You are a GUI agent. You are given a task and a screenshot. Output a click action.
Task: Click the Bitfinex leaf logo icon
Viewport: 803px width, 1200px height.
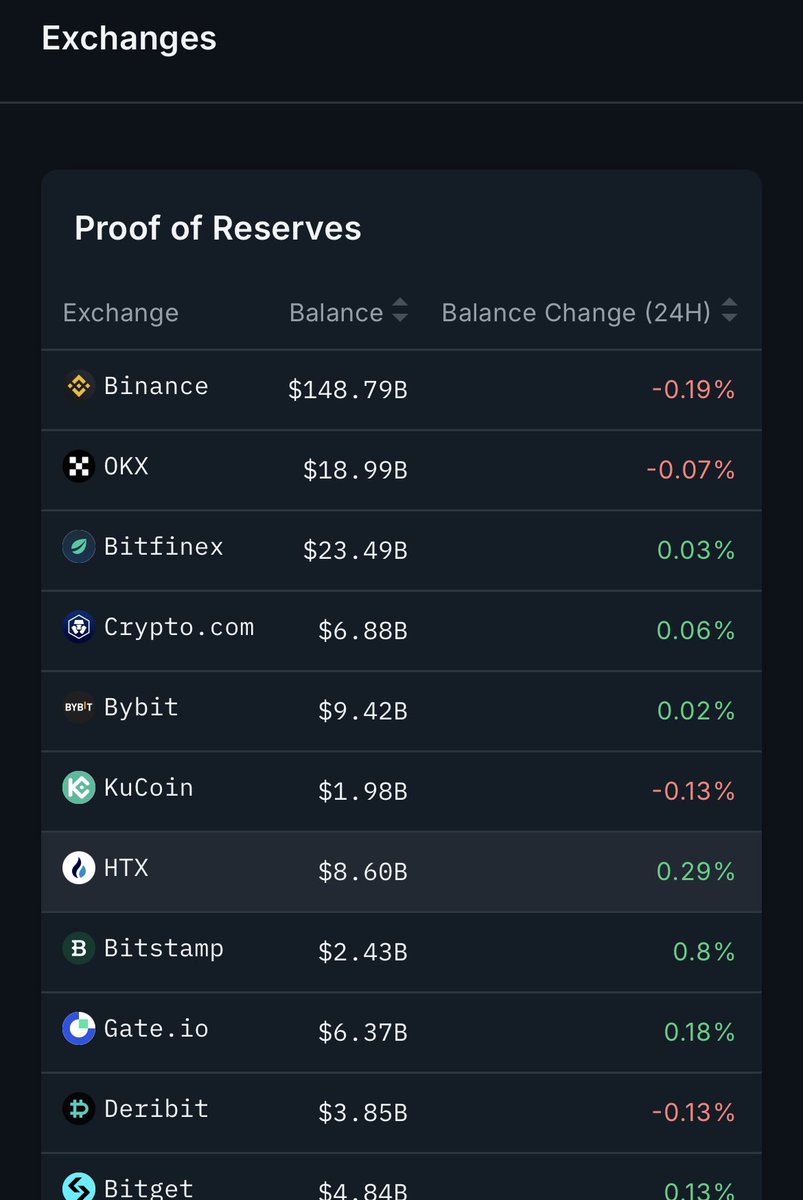[x=79, y=547]
